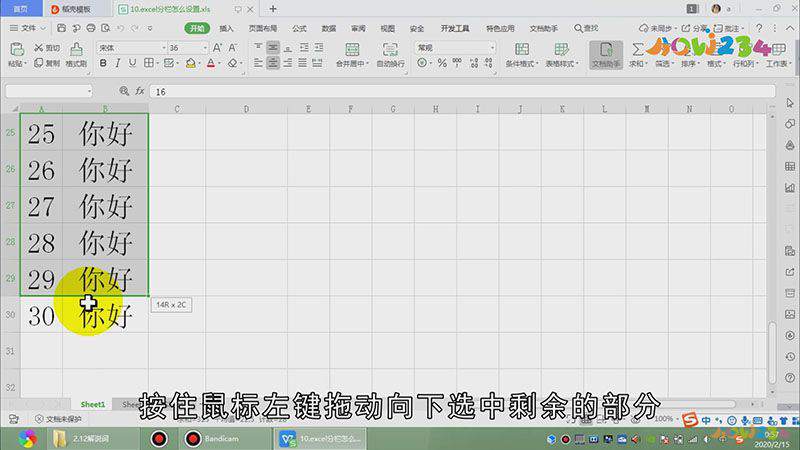800x450 pixels.
Task: Click the vertical scrollbar thumb
Action: coord(772,352)
